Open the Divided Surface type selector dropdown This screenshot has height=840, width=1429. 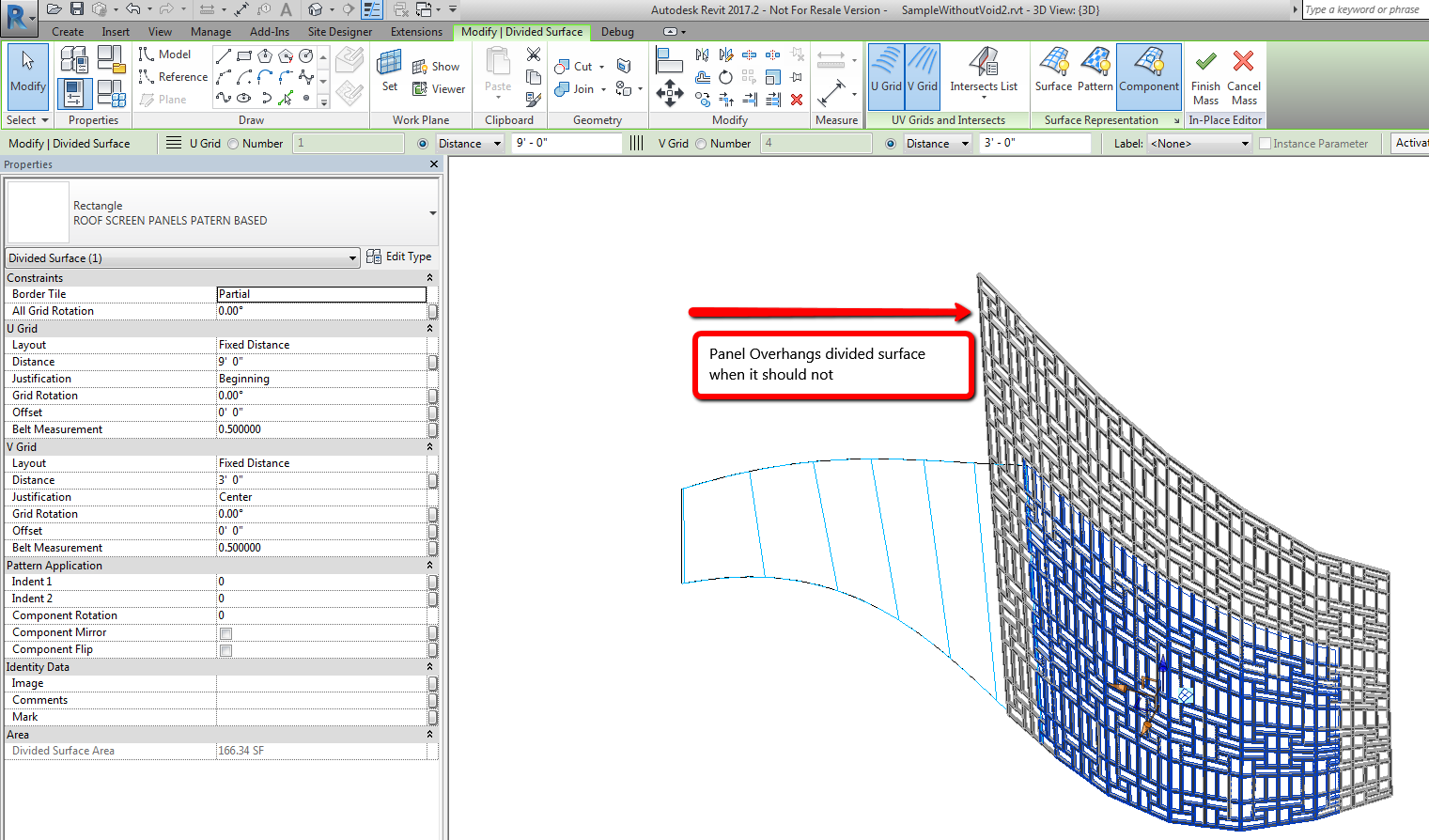pyautogui.click(x=352, y=257)
